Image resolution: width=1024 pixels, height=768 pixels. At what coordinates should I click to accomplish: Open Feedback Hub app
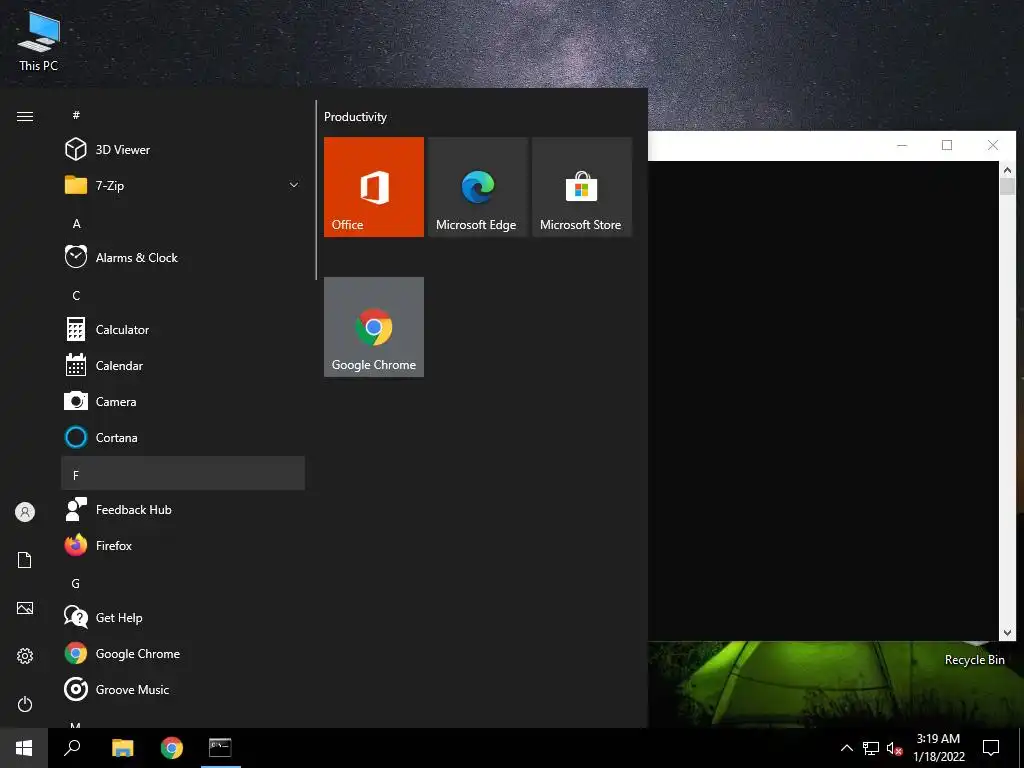pyautogui.click(x=183, y=509)
